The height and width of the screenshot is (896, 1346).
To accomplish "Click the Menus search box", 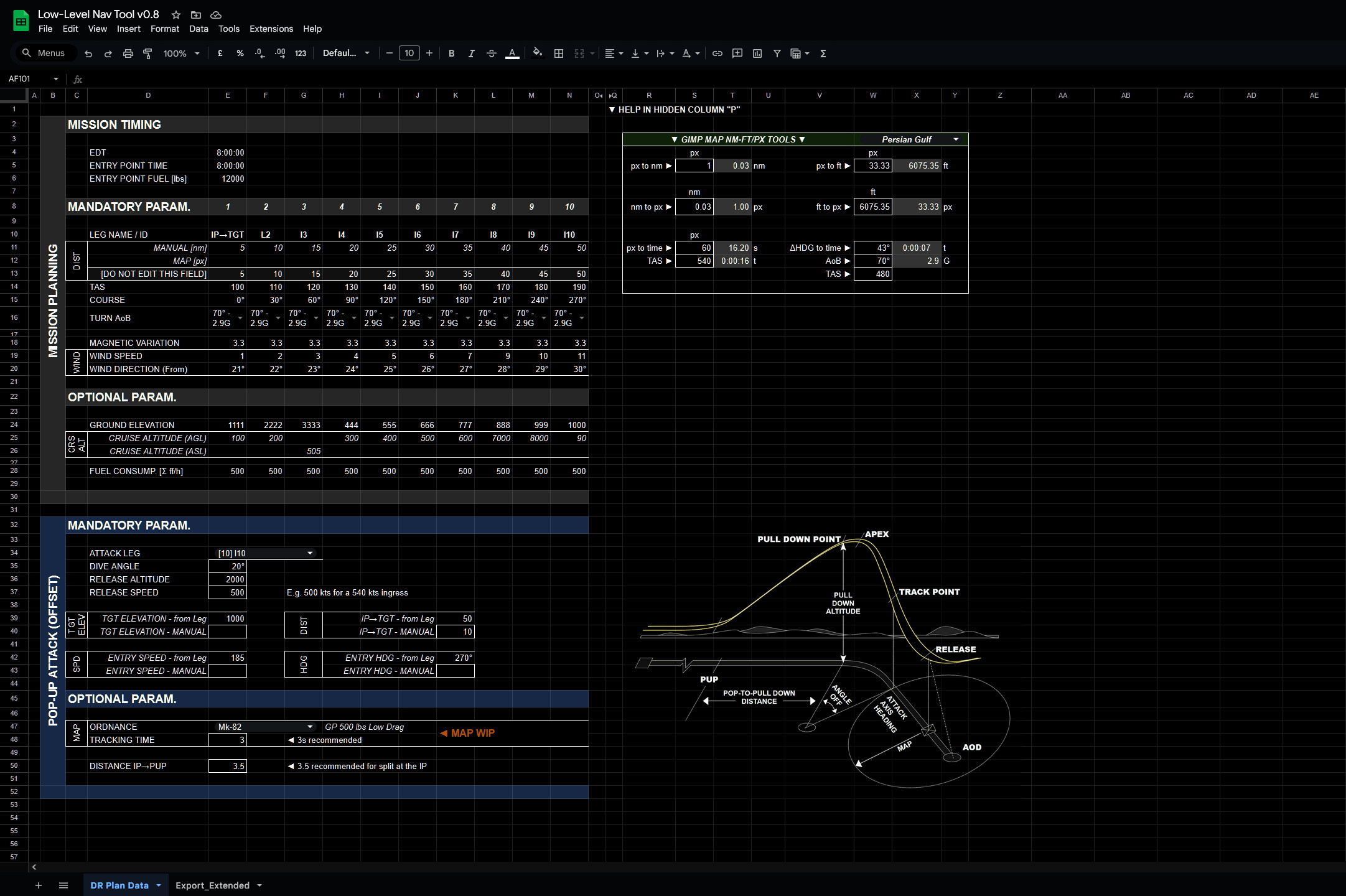I will point(45,54).
